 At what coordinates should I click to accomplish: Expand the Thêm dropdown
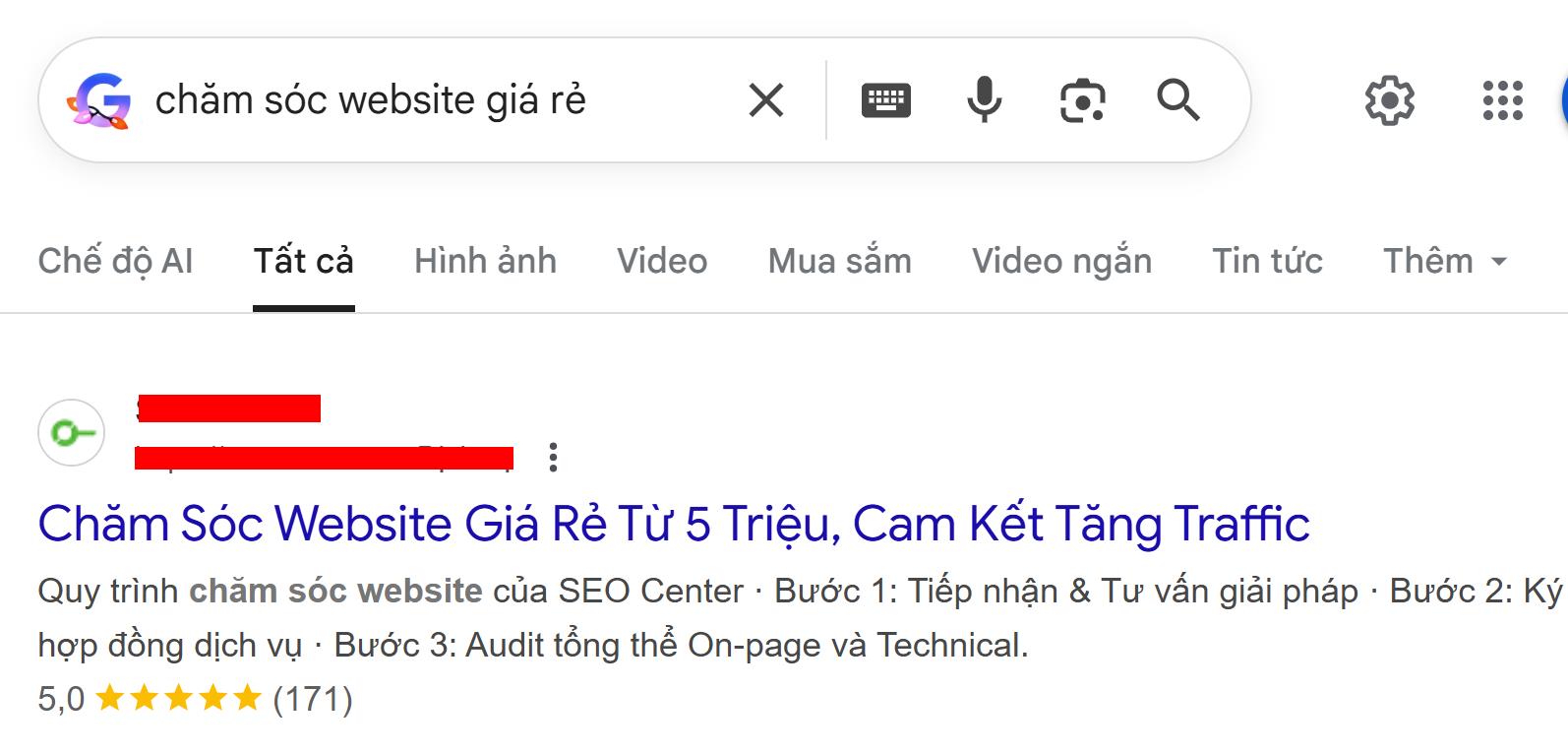1444,260
